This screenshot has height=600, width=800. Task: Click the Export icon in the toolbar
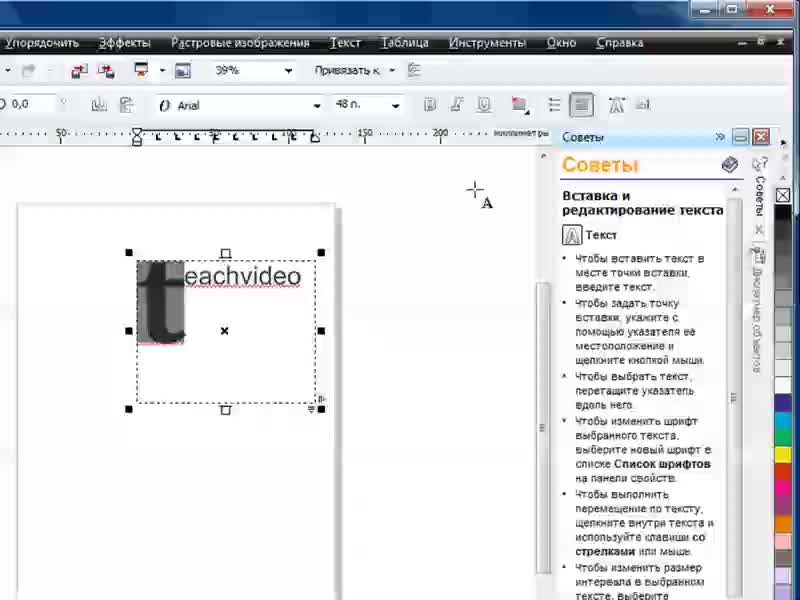pyautogui.click(x=106, y=71)
